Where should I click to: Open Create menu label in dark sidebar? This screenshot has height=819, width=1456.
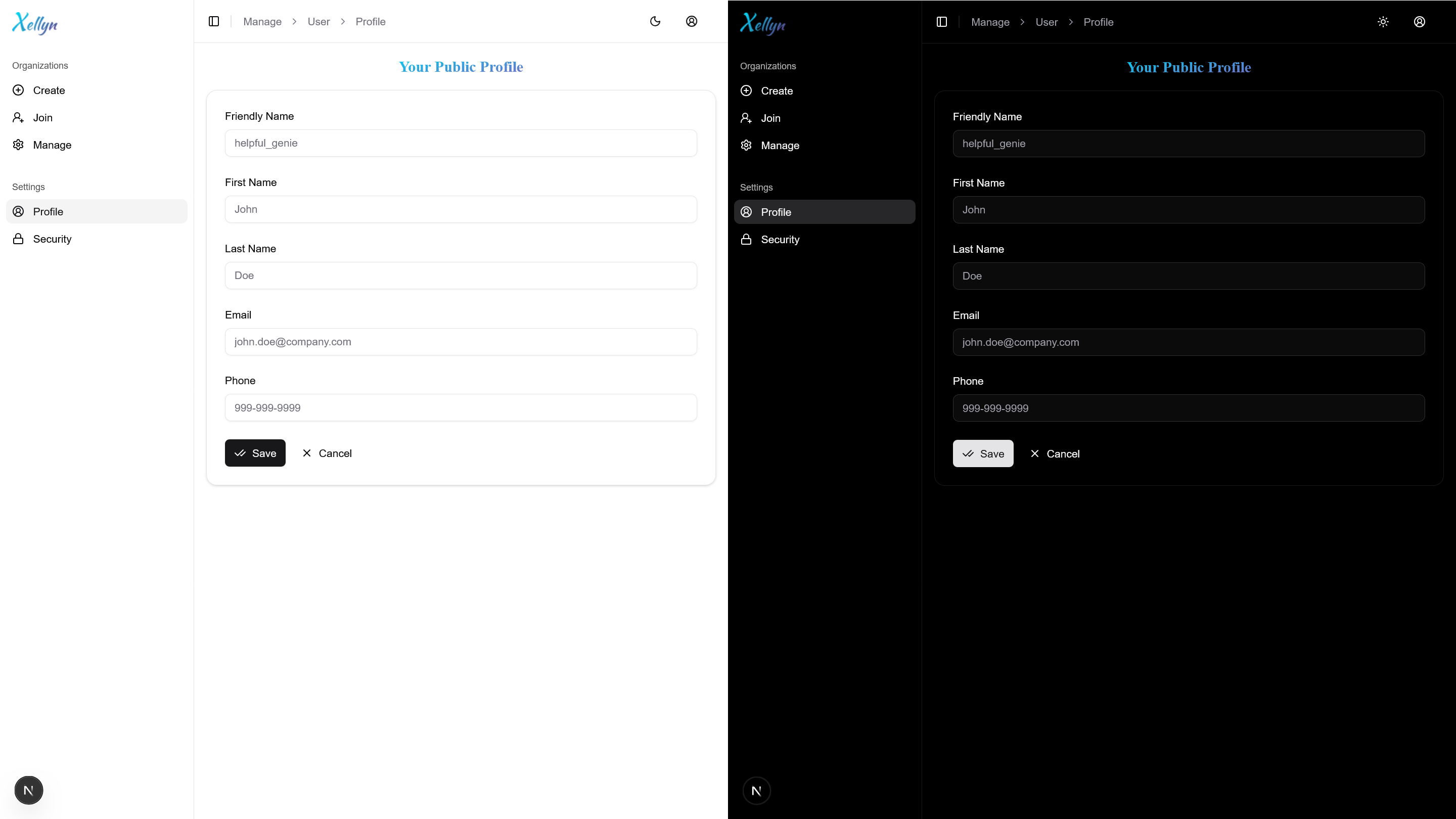pyautogui.click(x=777, y=91)
